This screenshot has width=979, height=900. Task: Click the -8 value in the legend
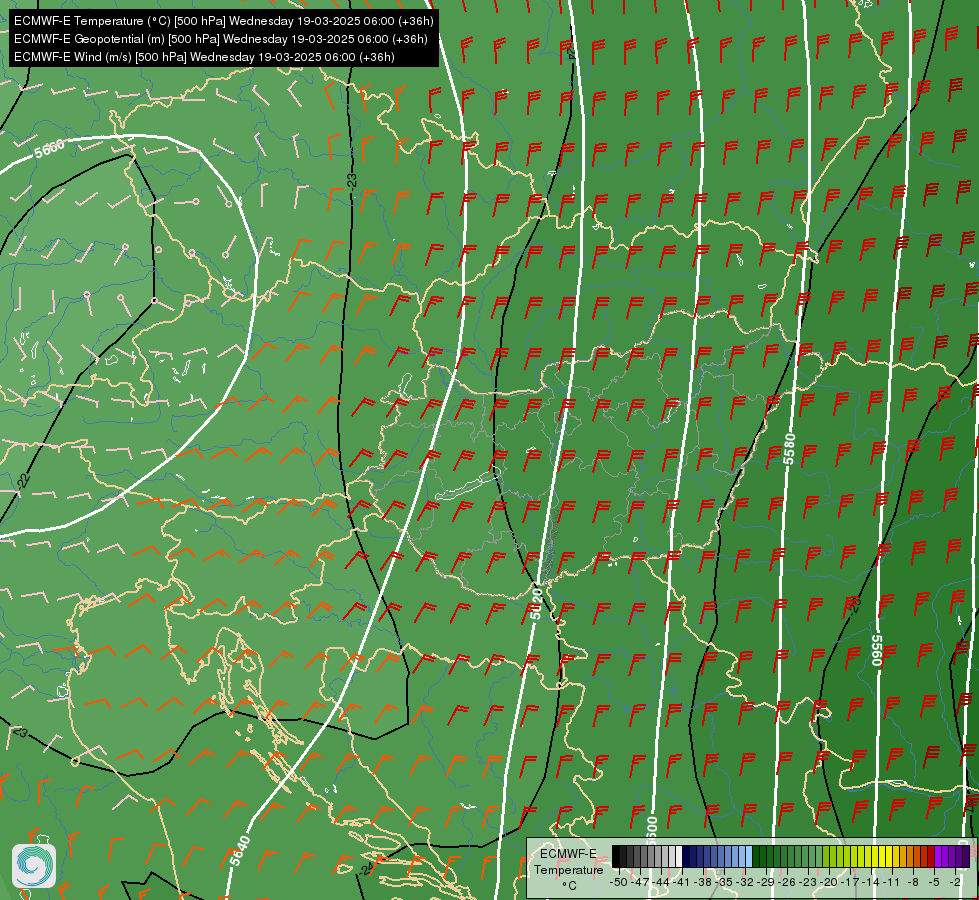point(913,882)
